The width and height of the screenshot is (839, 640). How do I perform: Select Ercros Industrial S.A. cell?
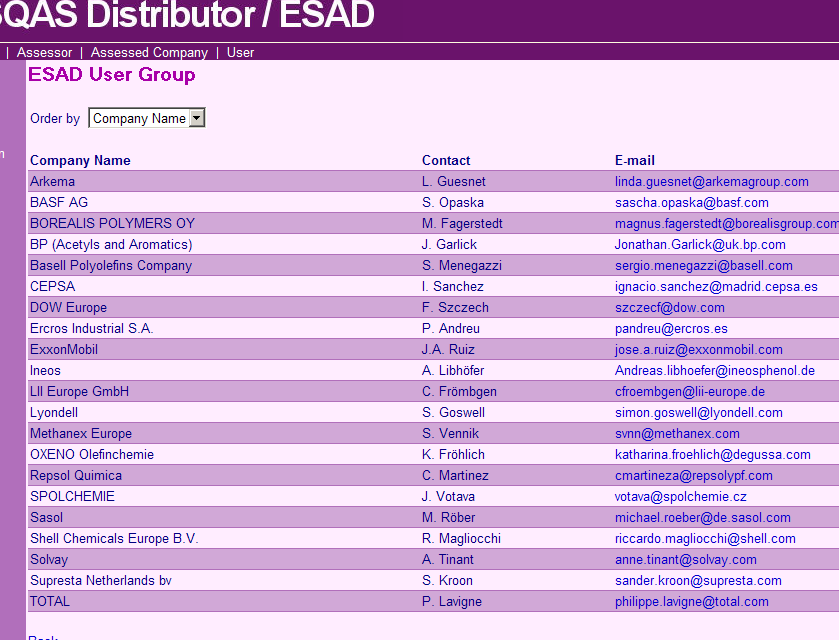pos(91,328)
